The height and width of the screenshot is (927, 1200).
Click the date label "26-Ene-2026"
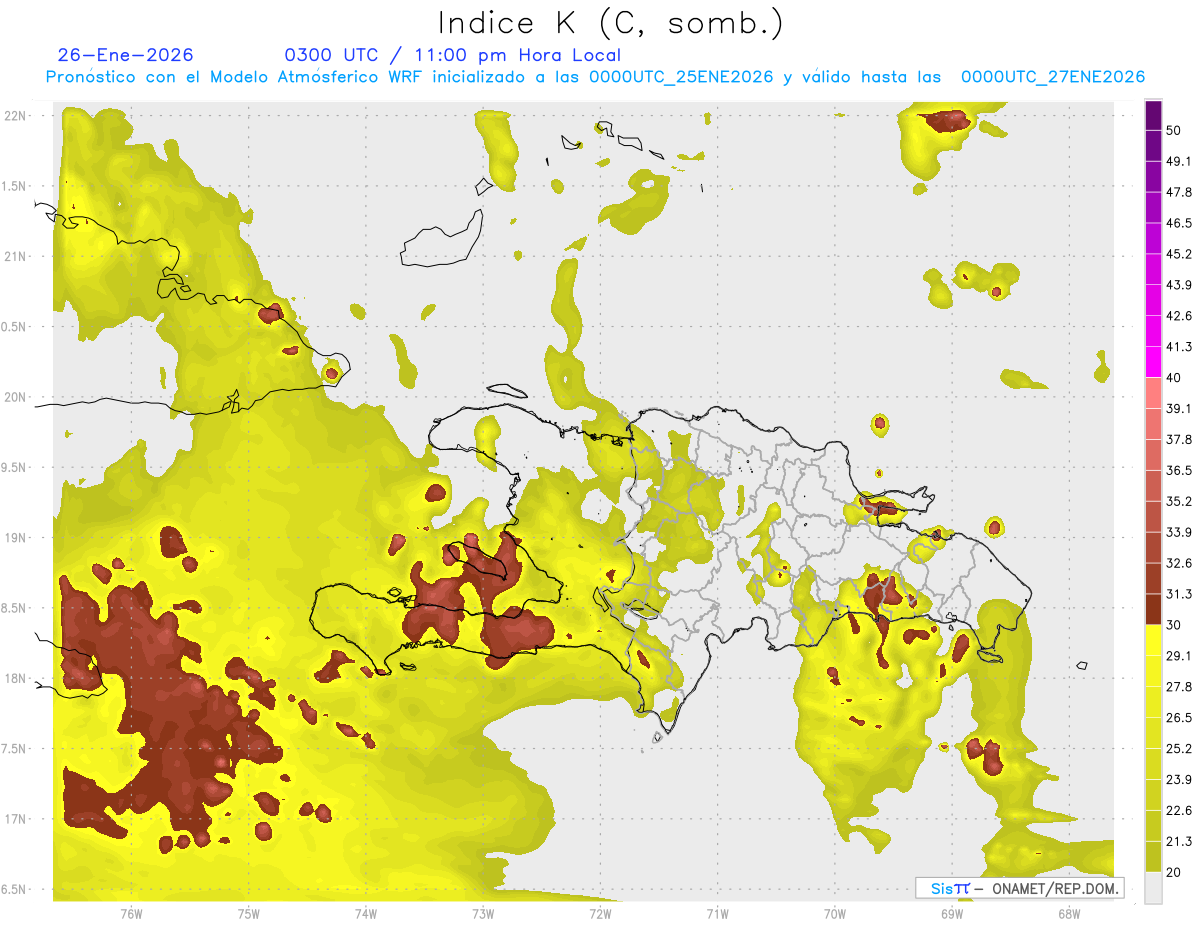pos(125,55)
